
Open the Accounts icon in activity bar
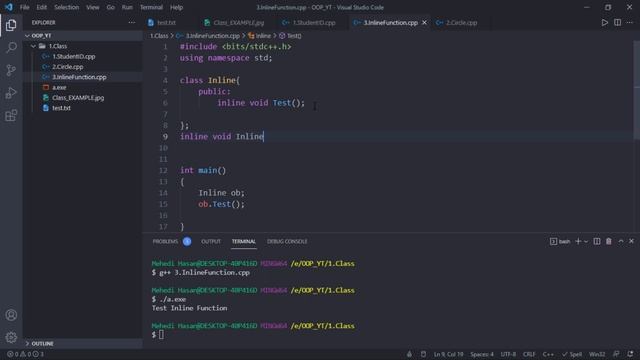pos(11,315)
